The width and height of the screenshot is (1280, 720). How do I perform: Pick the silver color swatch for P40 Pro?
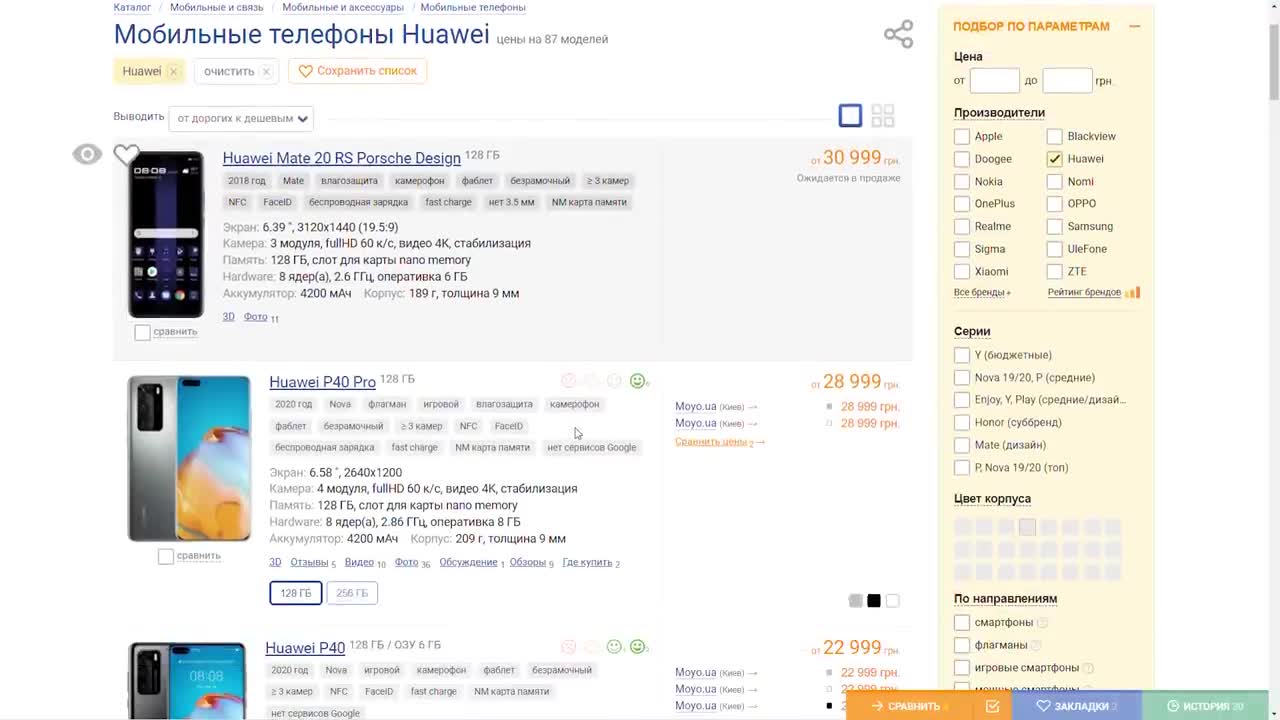pos(855,601)
